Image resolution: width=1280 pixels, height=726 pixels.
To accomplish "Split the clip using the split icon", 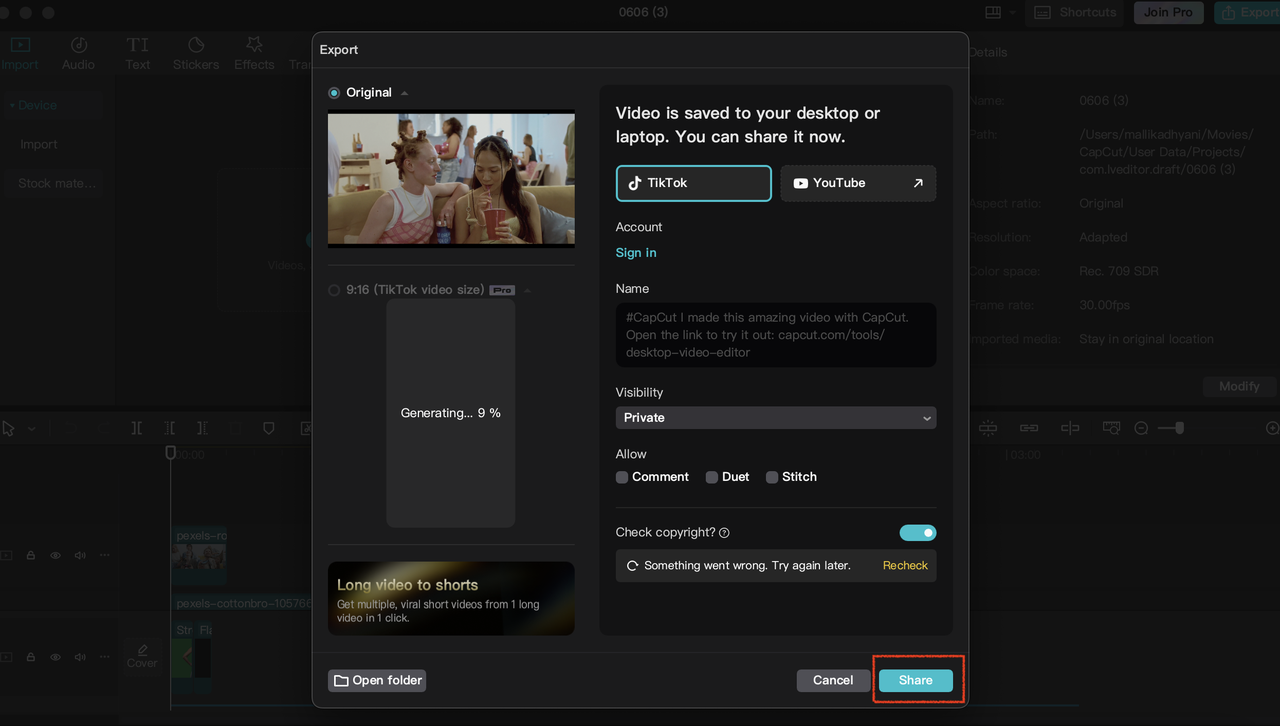I will [x=137, y=427].
